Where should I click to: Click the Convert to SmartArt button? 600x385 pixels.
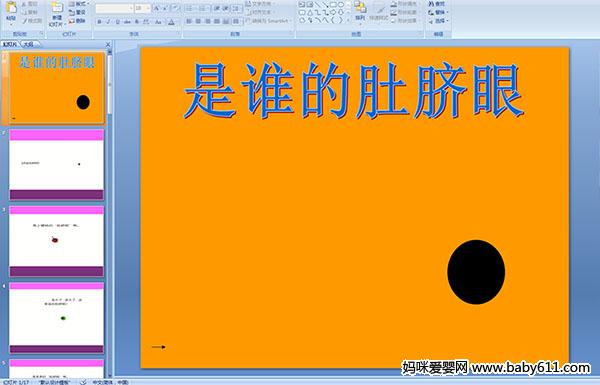point(268,21)
